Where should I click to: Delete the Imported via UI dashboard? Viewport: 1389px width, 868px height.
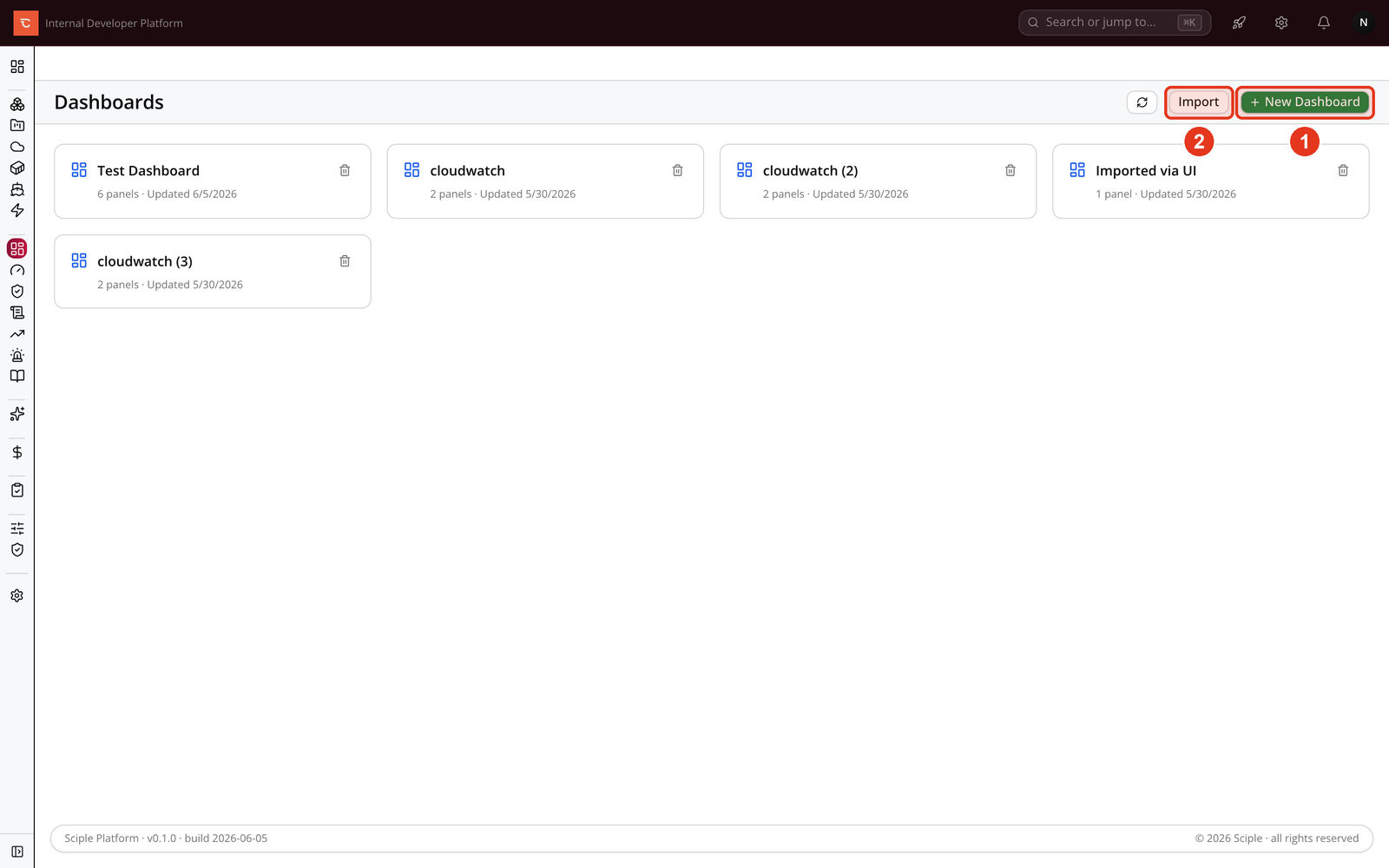tap(1343, 171)
